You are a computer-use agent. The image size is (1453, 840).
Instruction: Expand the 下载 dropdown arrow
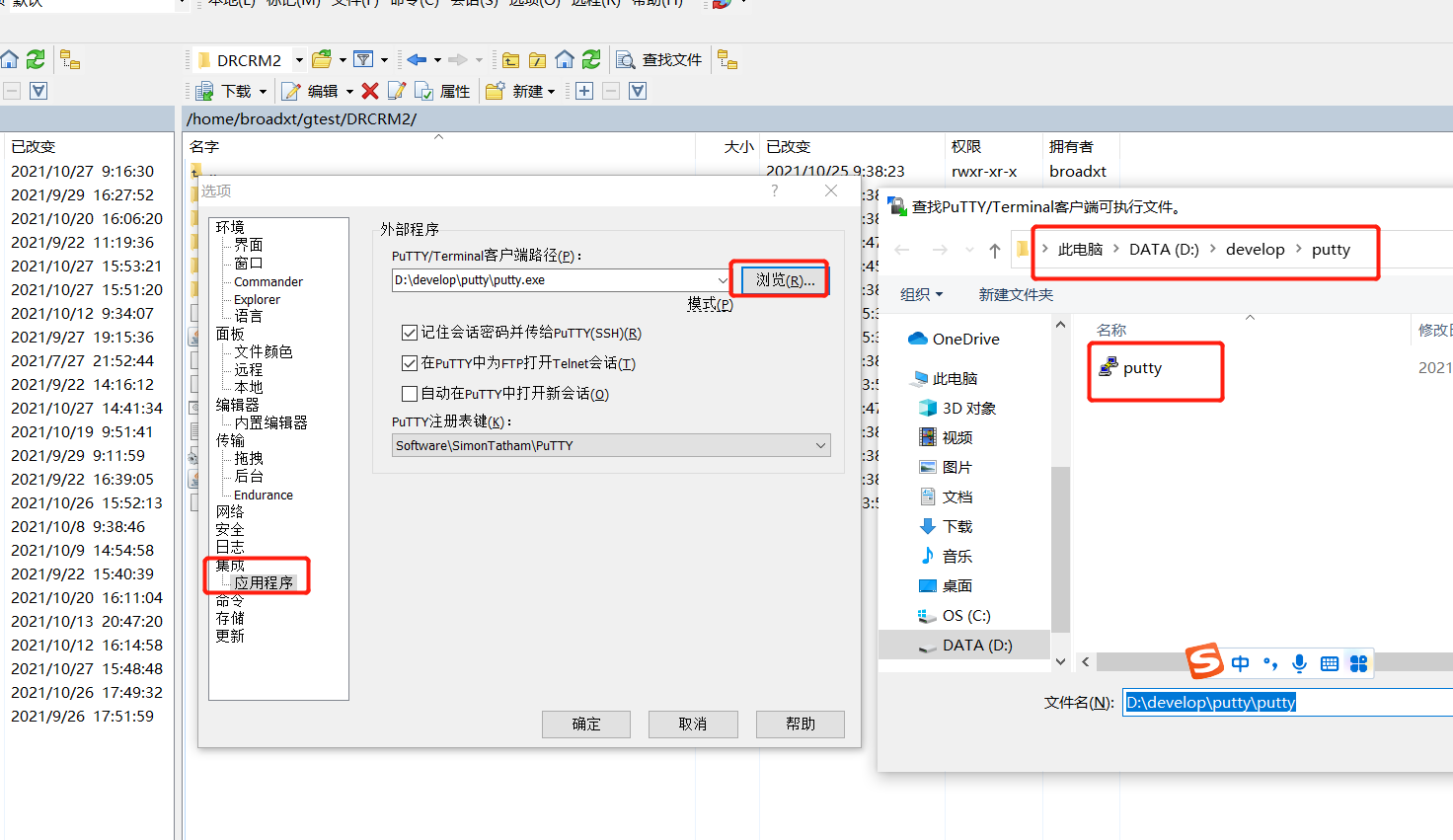coord(263,91)
